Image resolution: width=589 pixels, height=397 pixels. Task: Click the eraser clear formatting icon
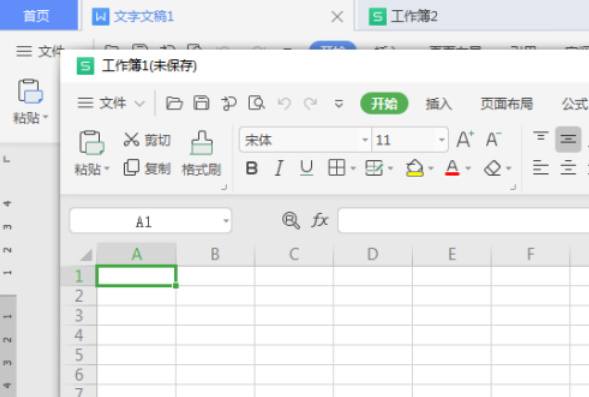[492, 168]
